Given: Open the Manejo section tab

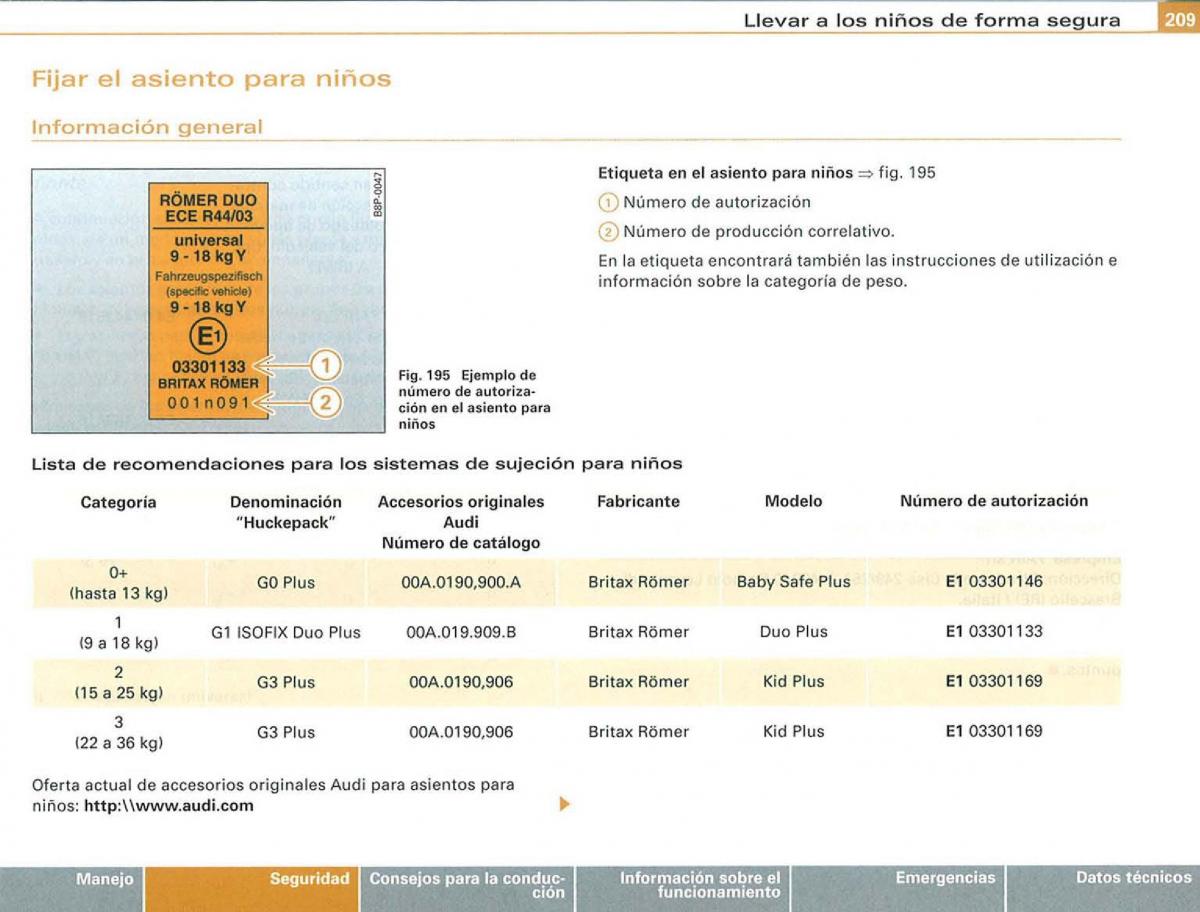Looking at the screenshot, I should (x=73, y=888).
